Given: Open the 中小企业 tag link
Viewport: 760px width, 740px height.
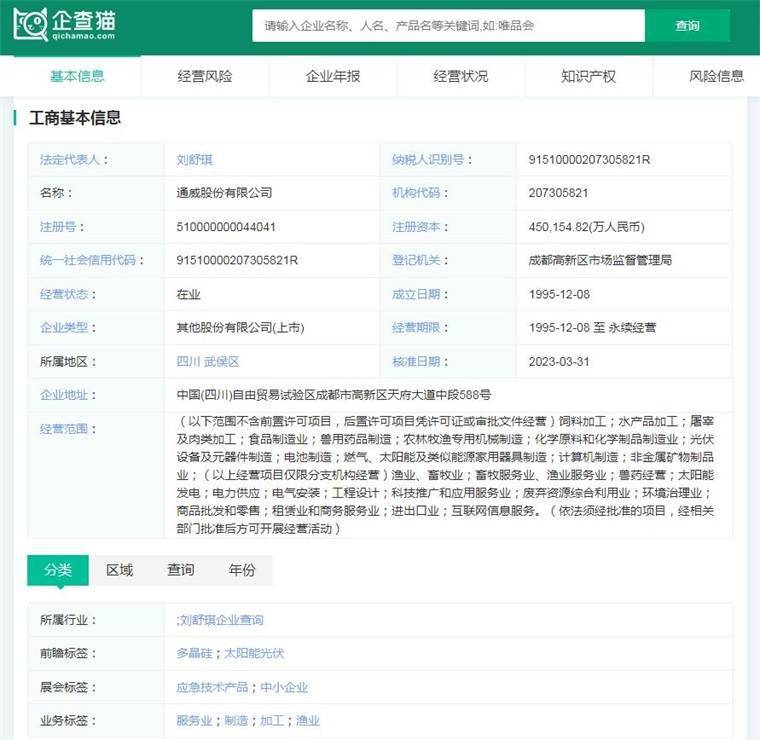Looking at the screenshot, I should (x=284, y=687).
